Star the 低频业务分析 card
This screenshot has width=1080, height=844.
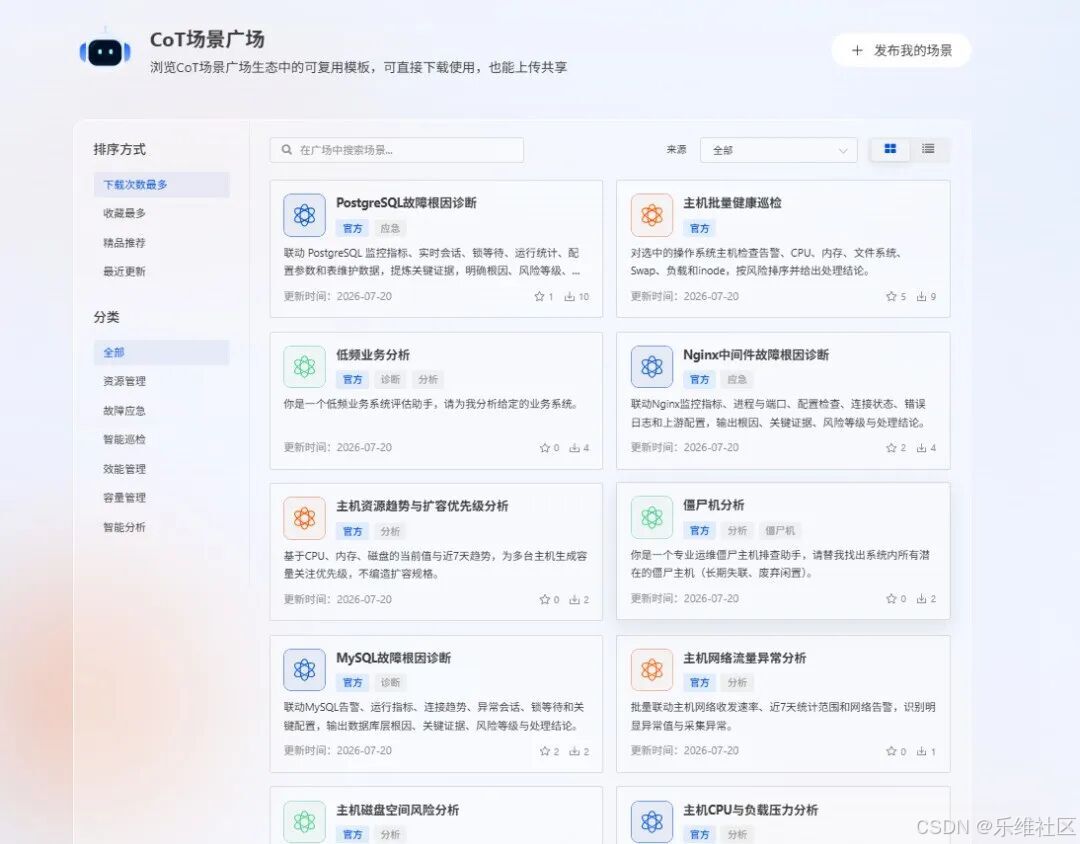545,448
